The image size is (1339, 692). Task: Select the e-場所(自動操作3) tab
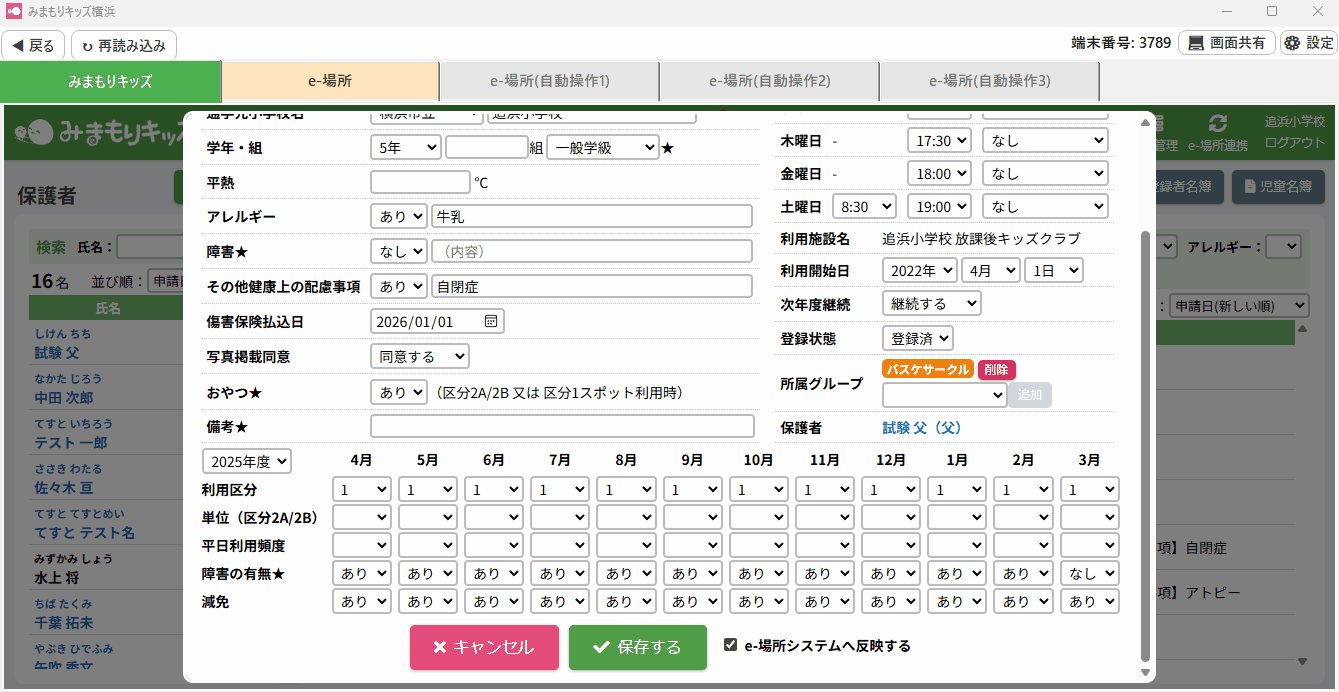pos(989,81)
